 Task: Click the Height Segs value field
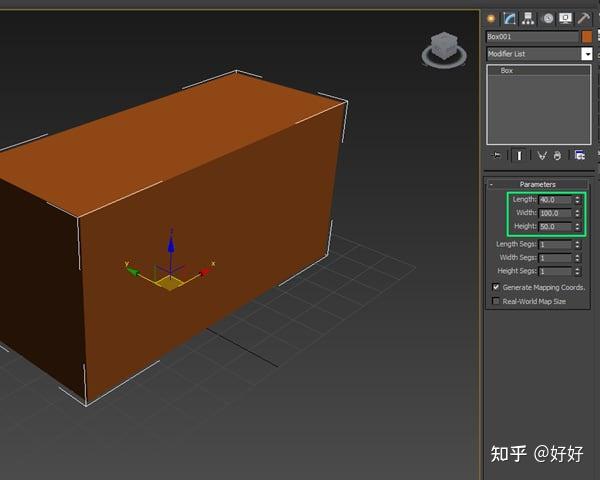pyautogui.click(x=555, y=271)
